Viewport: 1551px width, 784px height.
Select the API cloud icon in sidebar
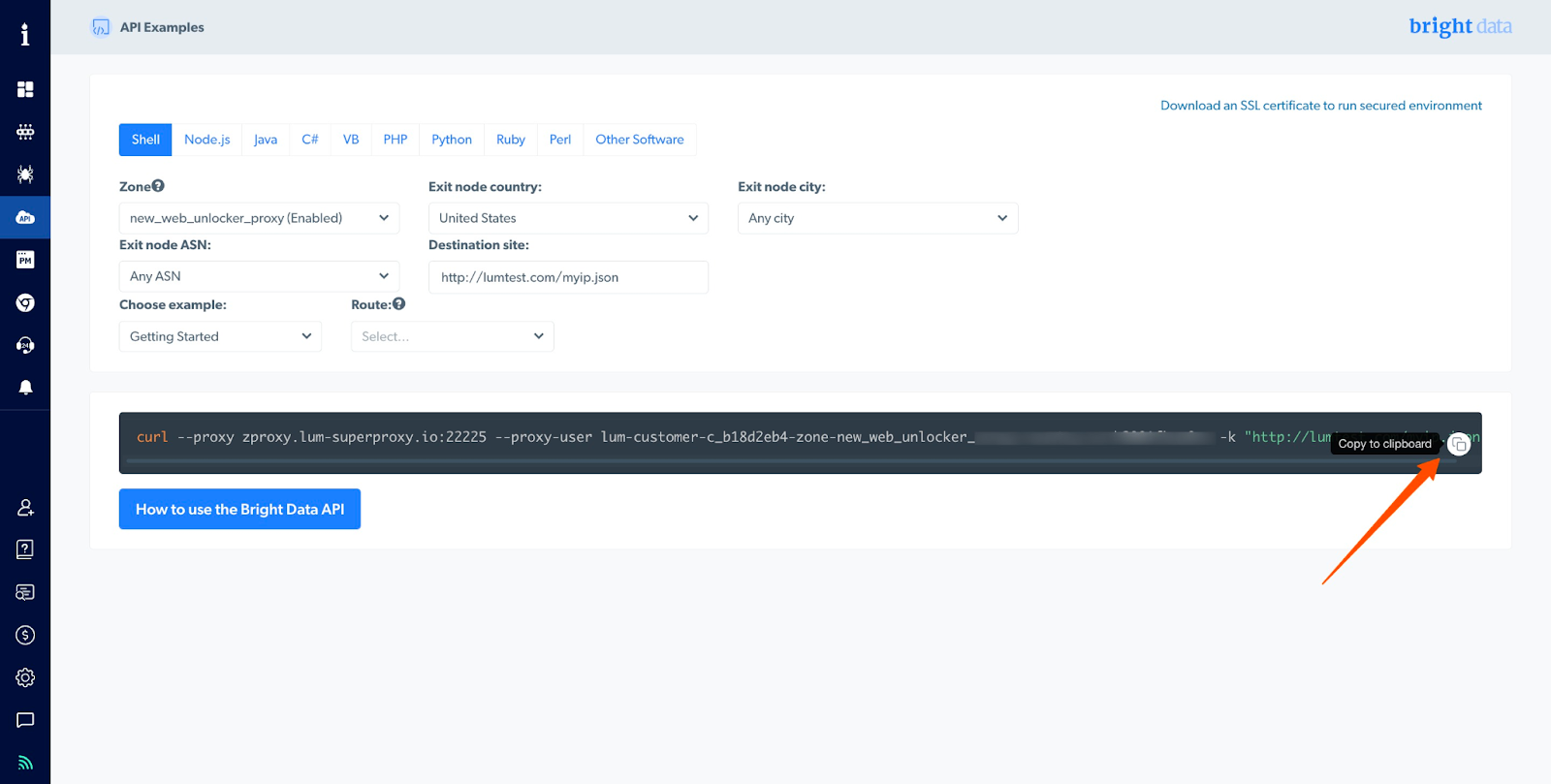pos(25,217)
